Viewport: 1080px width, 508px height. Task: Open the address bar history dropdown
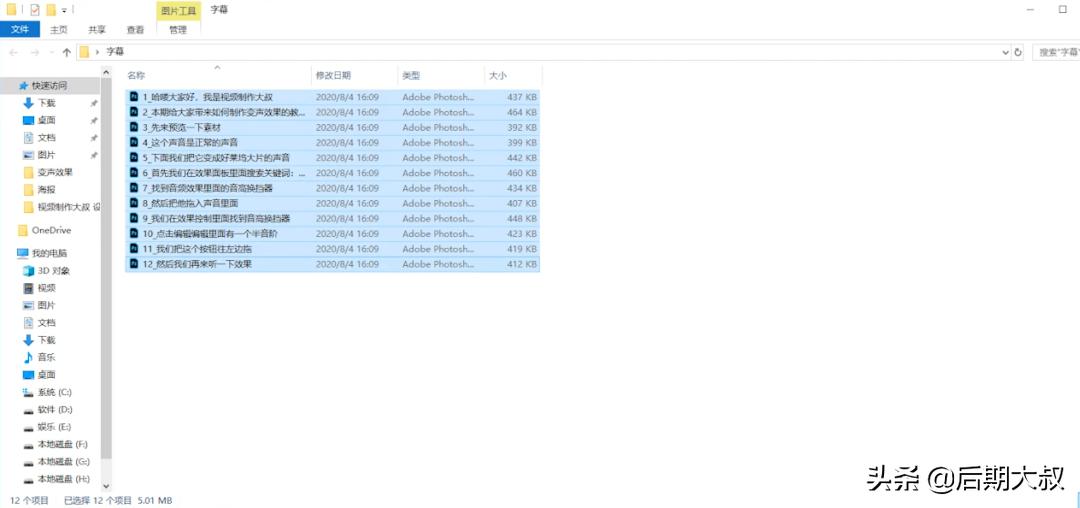1005,52
